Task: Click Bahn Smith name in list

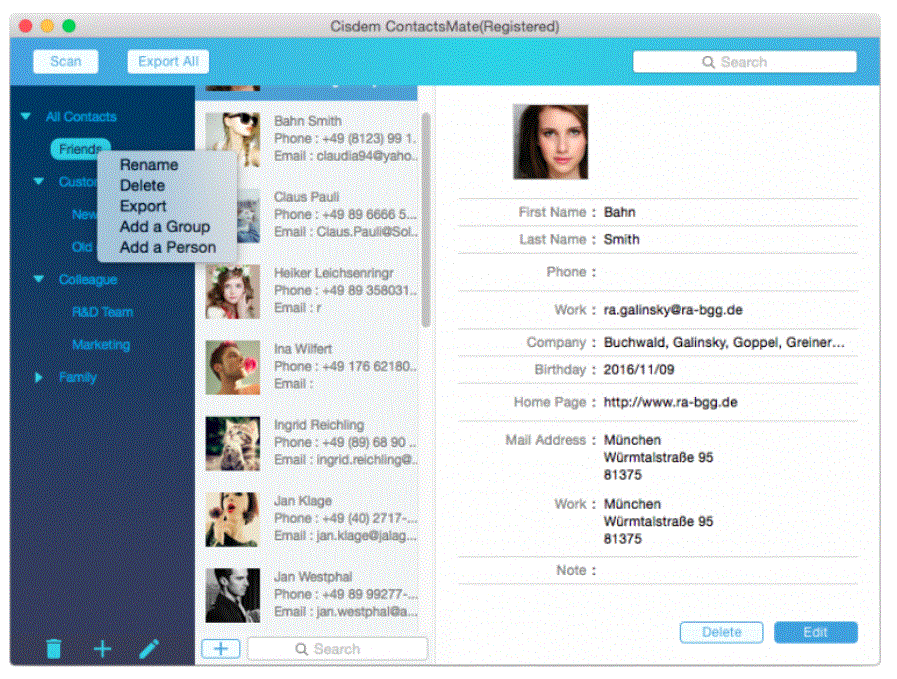Action: (x=308, y=121)
